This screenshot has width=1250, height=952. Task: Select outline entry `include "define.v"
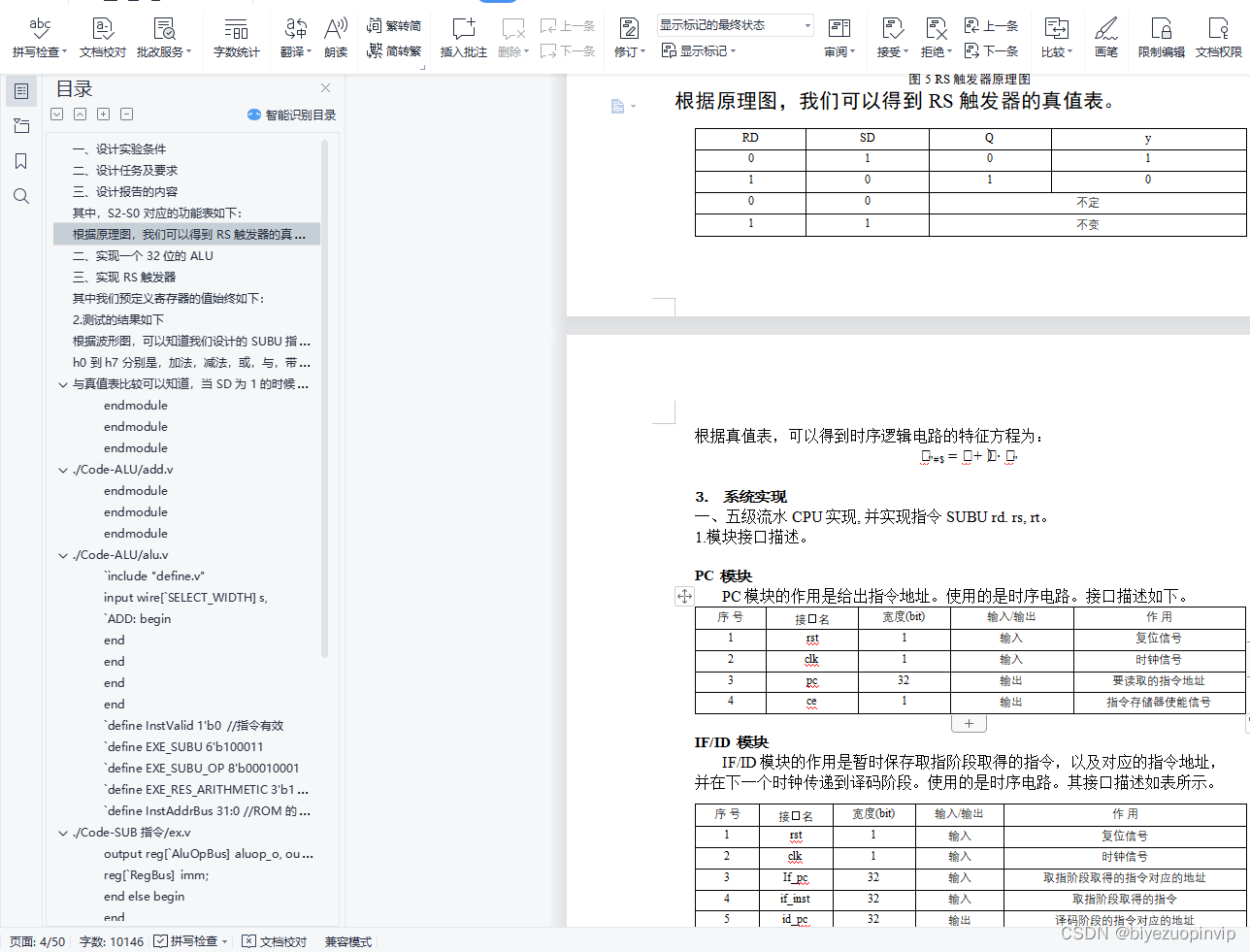pyautogui.click(x=154, y=575)
